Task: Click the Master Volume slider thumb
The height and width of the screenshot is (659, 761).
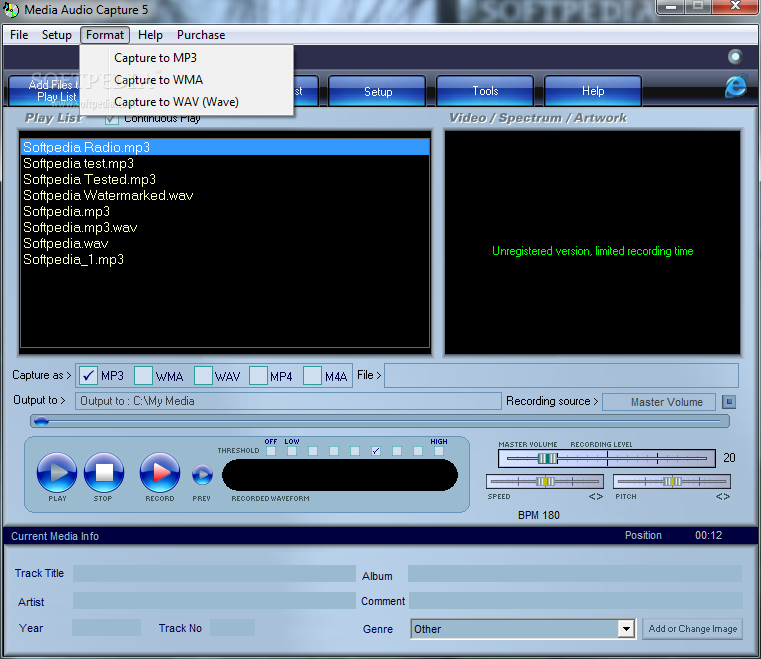Action: (x=547, y=458)
